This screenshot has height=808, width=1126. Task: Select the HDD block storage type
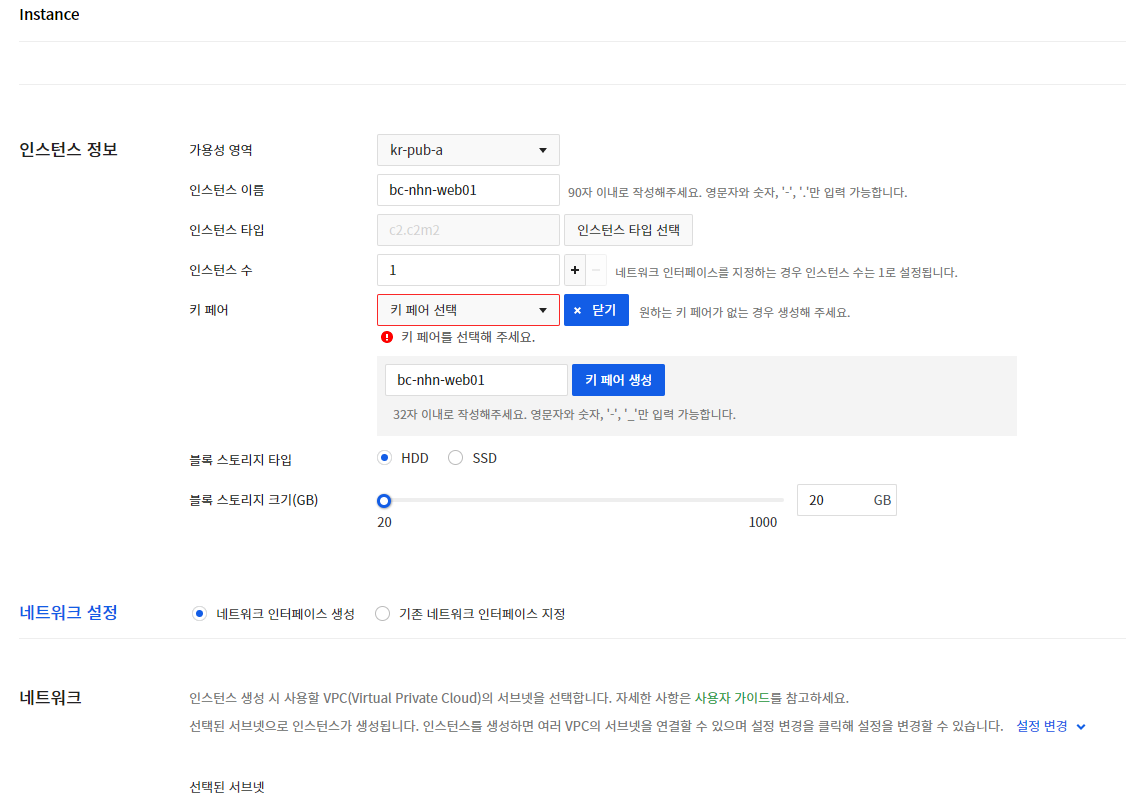click(x=384, y=457)
